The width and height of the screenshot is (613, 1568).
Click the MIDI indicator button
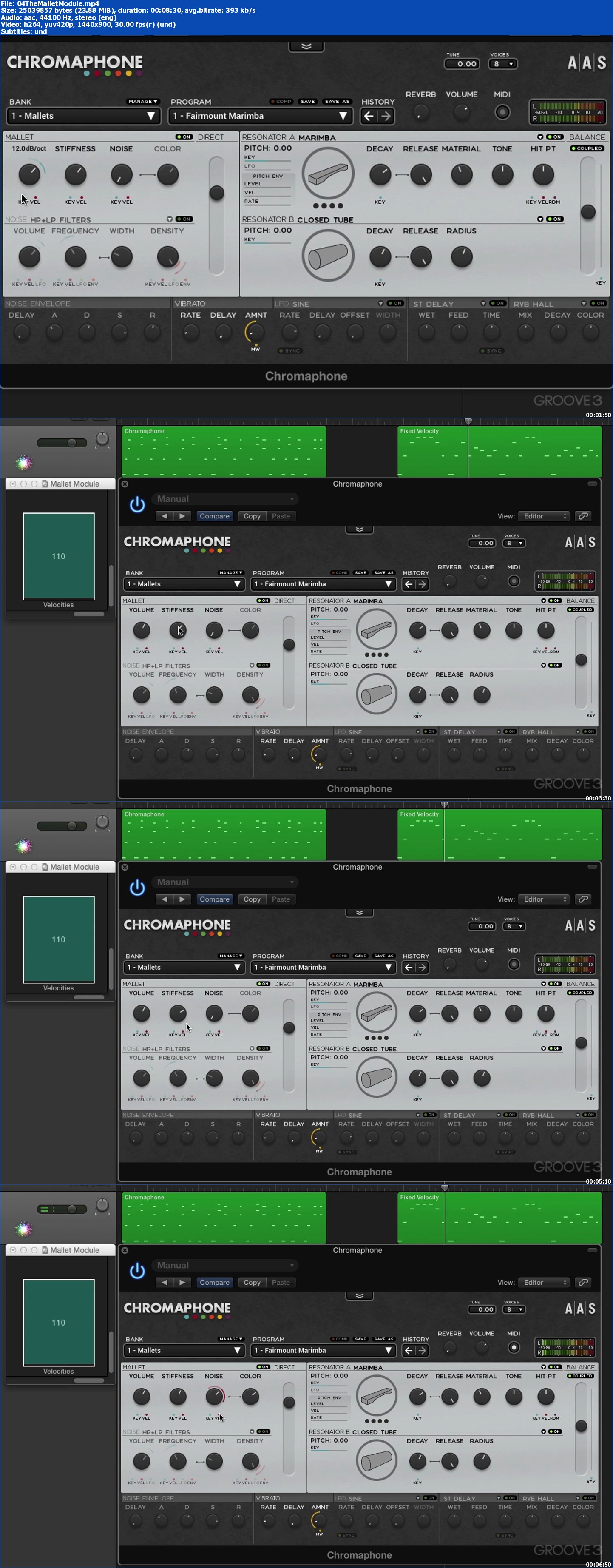point(502,112)
